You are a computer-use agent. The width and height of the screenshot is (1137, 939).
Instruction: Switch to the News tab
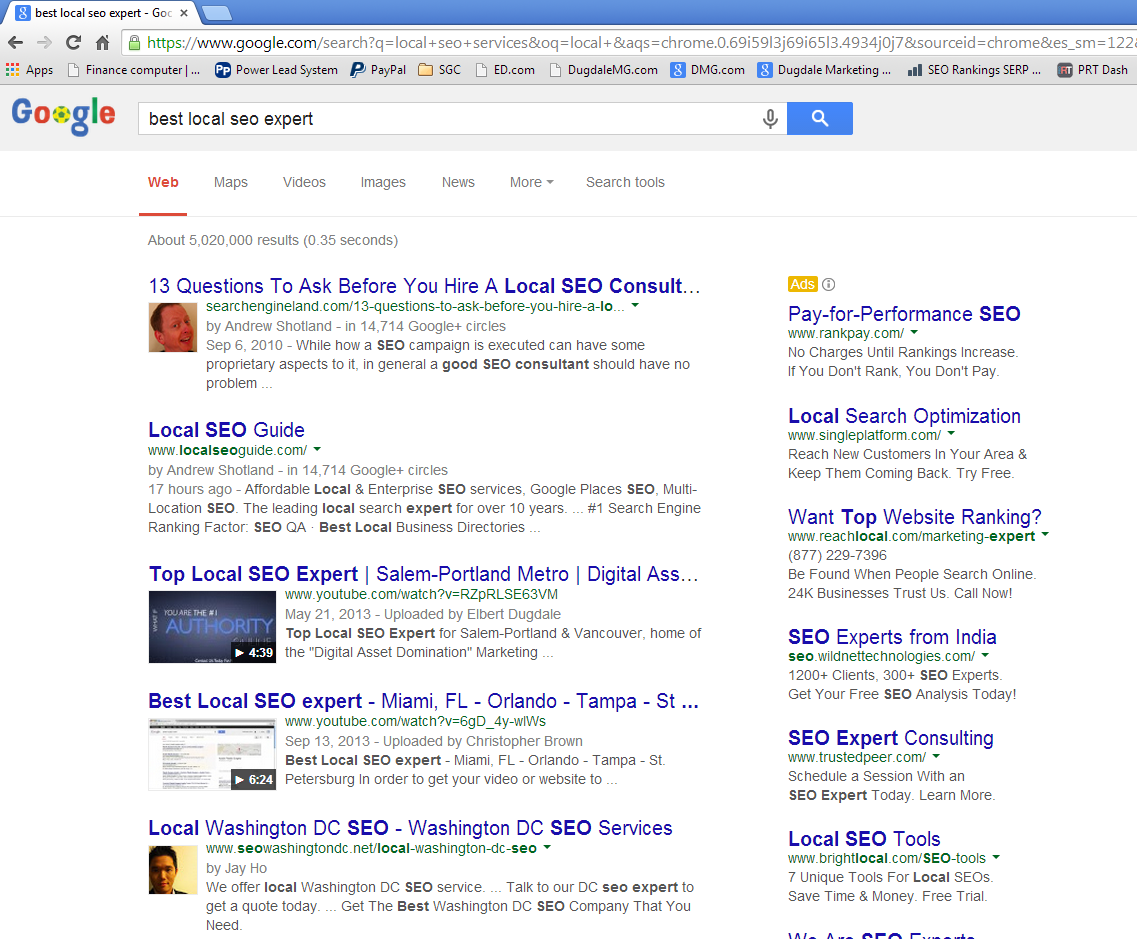[458, 182]
